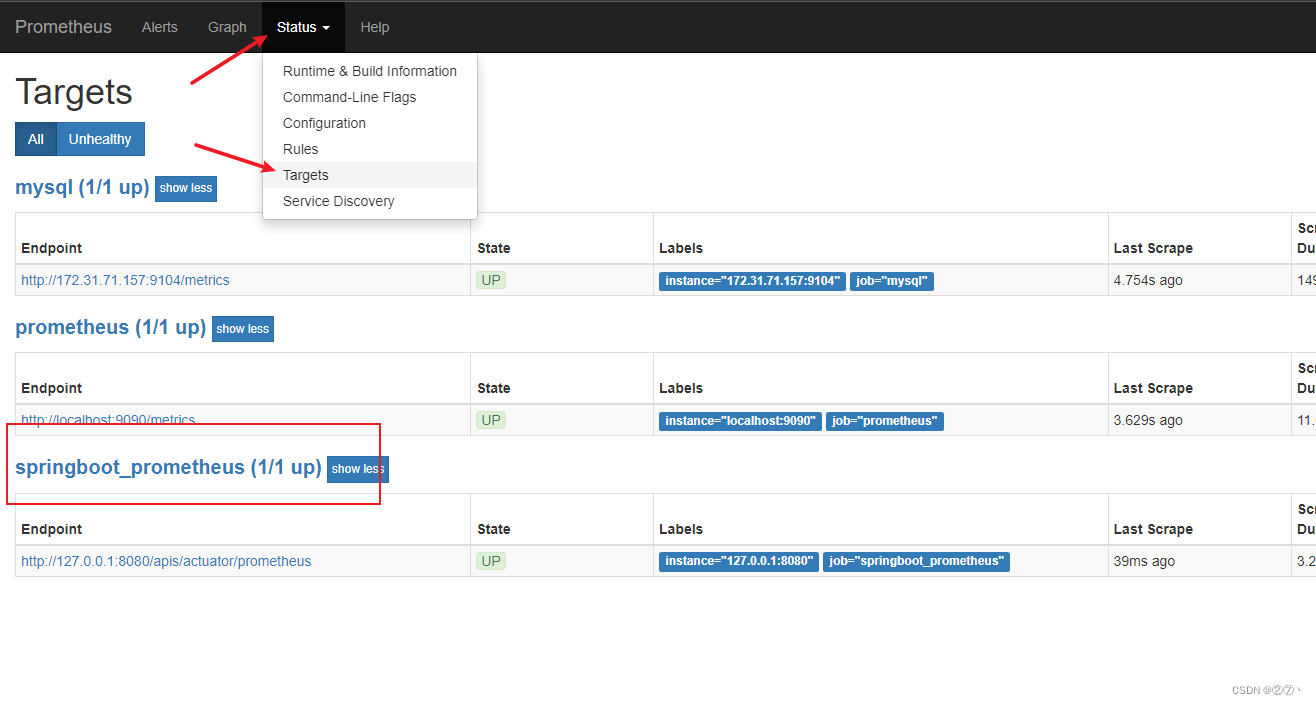Viewport: 1316px width, 705px height.
Task: Filter to Unhealthy targets only
Action: click(x=100, y=139)
